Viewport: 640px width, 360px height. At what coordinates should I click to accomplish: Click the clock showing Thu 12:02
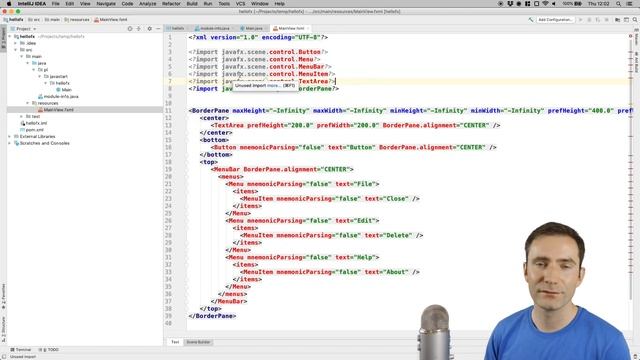598,4
